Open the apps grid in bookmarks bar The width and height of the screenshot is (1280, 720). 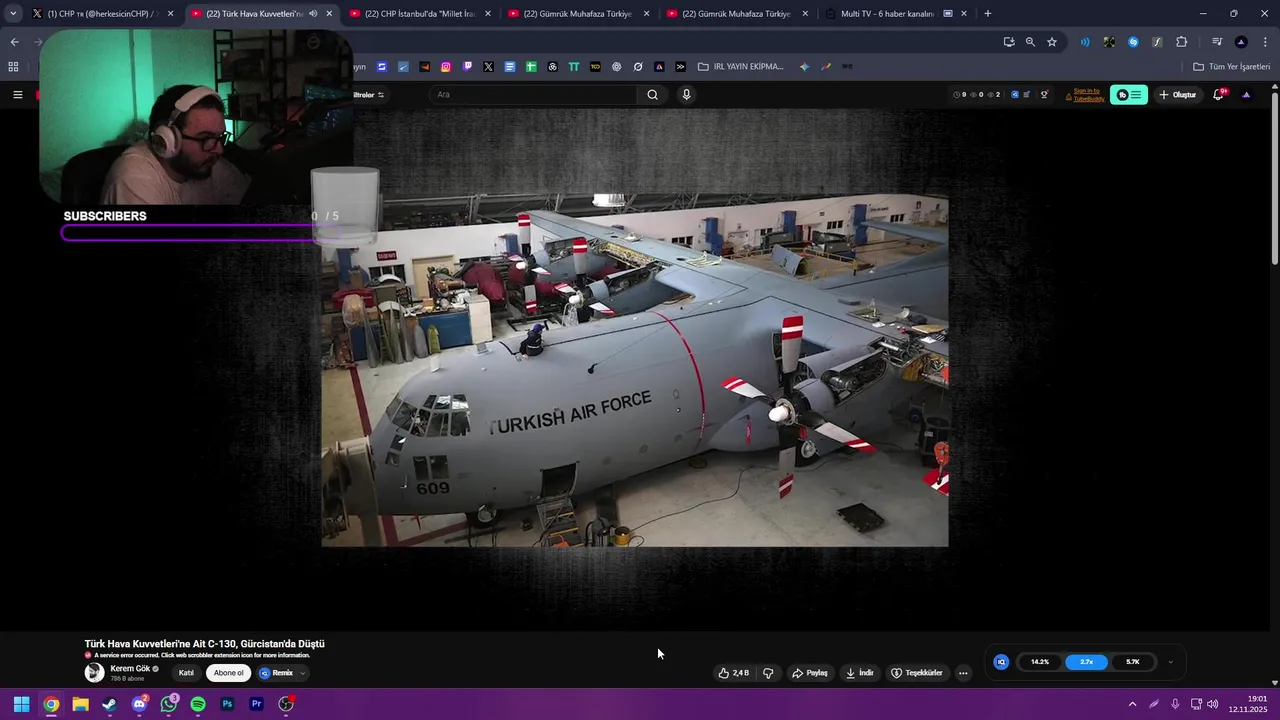(13, 67)
